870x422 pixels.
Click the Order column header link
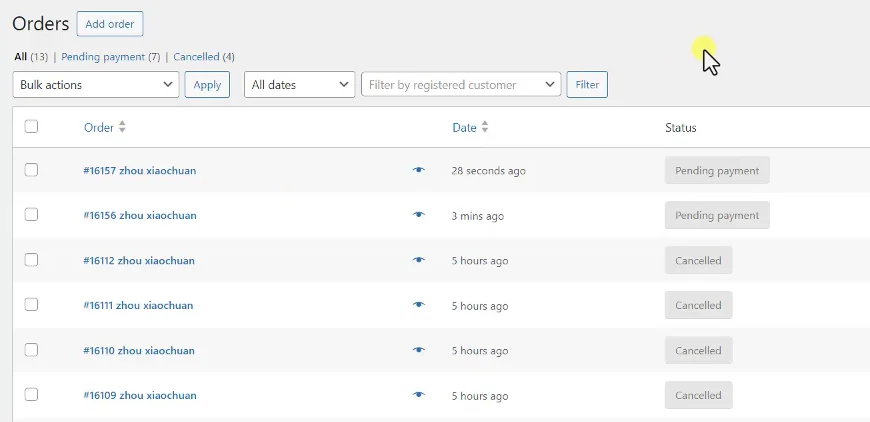(x=99, y=128)
